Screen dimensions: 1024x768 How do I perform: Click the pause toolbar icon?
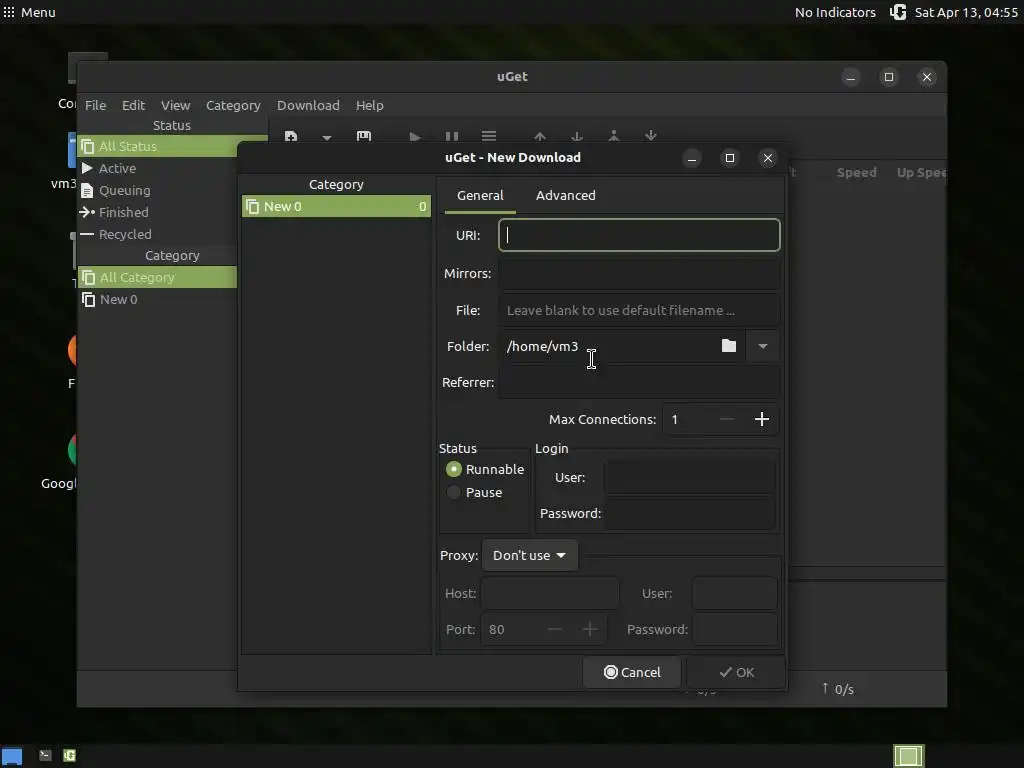click(x=451, y=136)
